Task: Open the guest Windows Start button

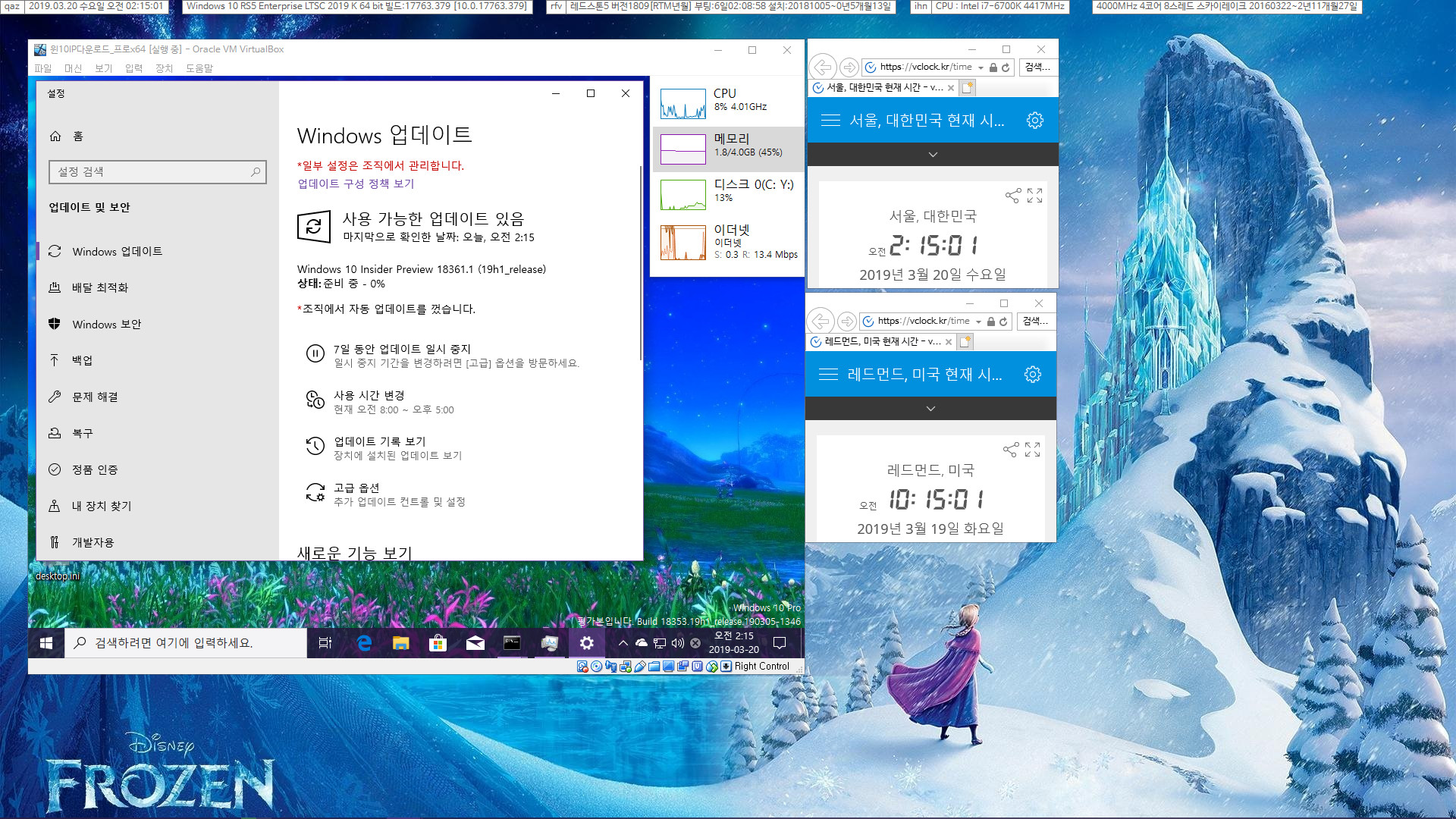Action: (x=46, y=643)
